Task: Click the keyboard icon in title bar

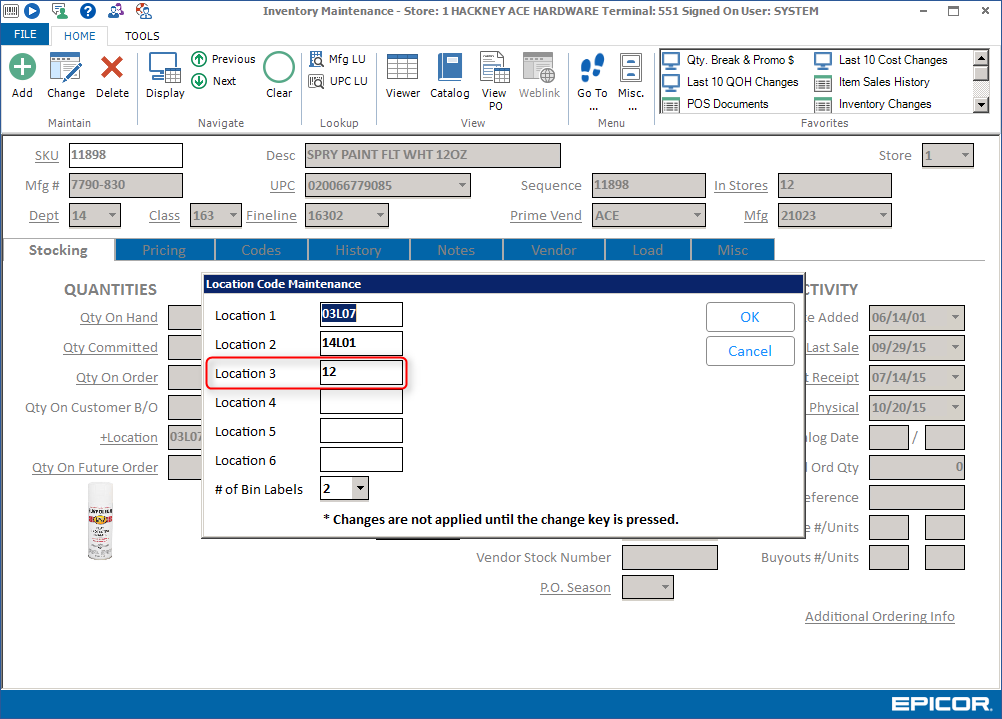Action: point(11,10)
